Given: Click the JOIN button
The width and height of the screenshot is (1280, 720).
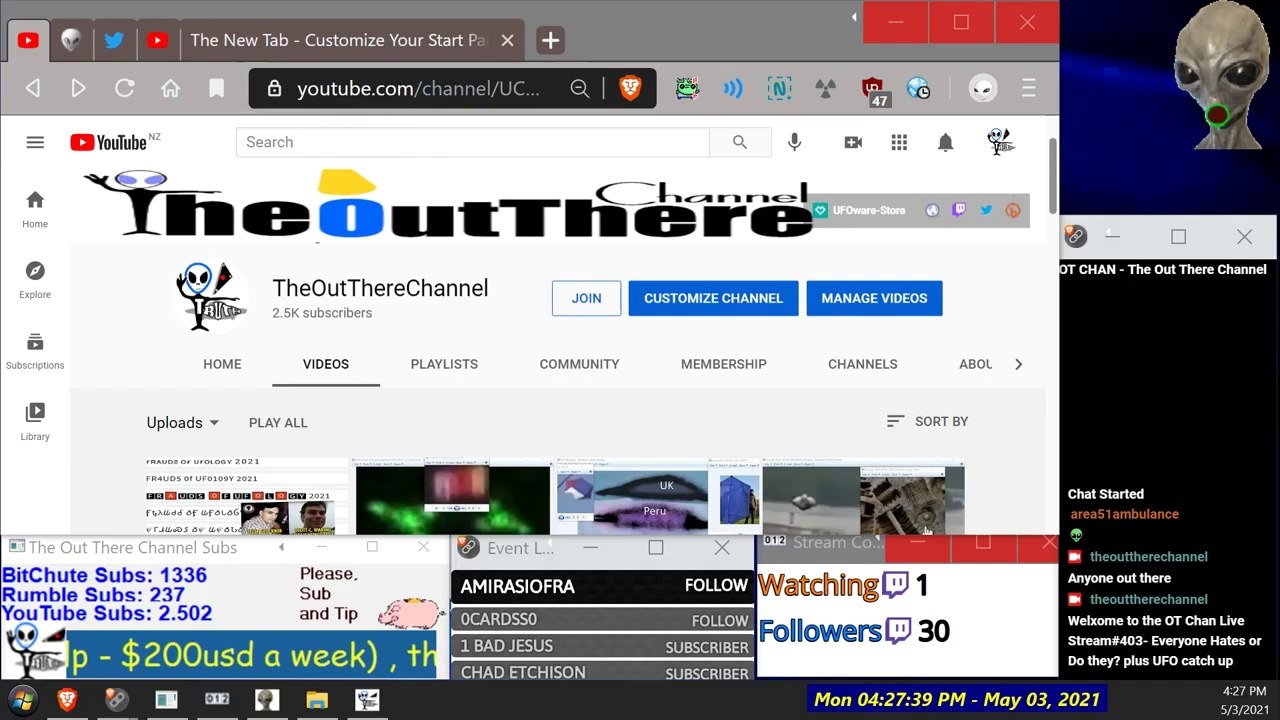Looking at the screenshot, I should pyautogui.click(x=586, y=298).
